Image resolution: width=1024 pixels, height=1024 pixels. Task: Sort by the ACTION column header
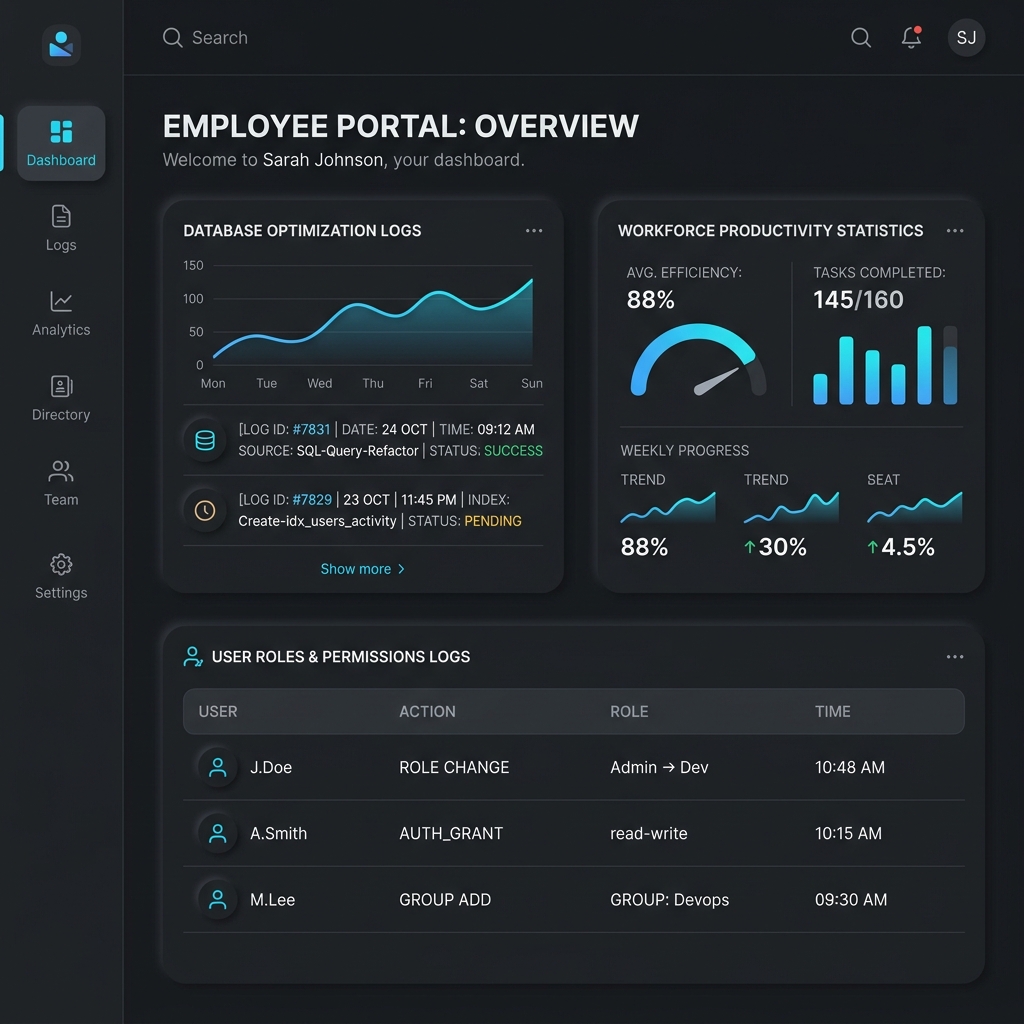pos(428,711)
